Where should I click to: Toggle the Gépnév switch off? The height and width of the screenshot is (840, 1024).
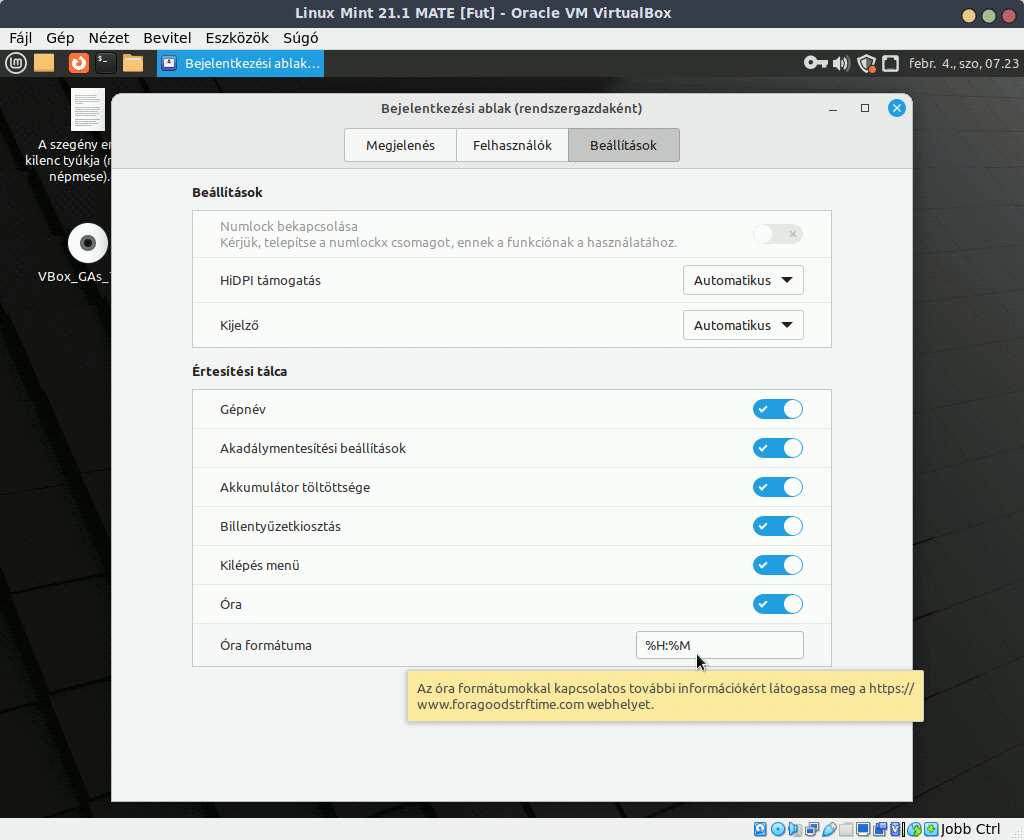(777, 409)
